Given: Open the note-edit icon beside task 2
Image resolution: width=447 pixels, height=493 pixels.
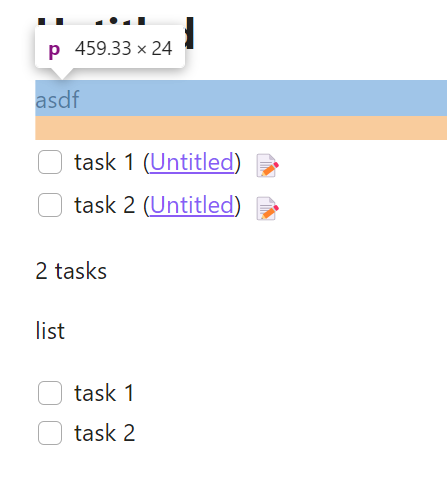Looking at the screenshot, I should [267, 208].
